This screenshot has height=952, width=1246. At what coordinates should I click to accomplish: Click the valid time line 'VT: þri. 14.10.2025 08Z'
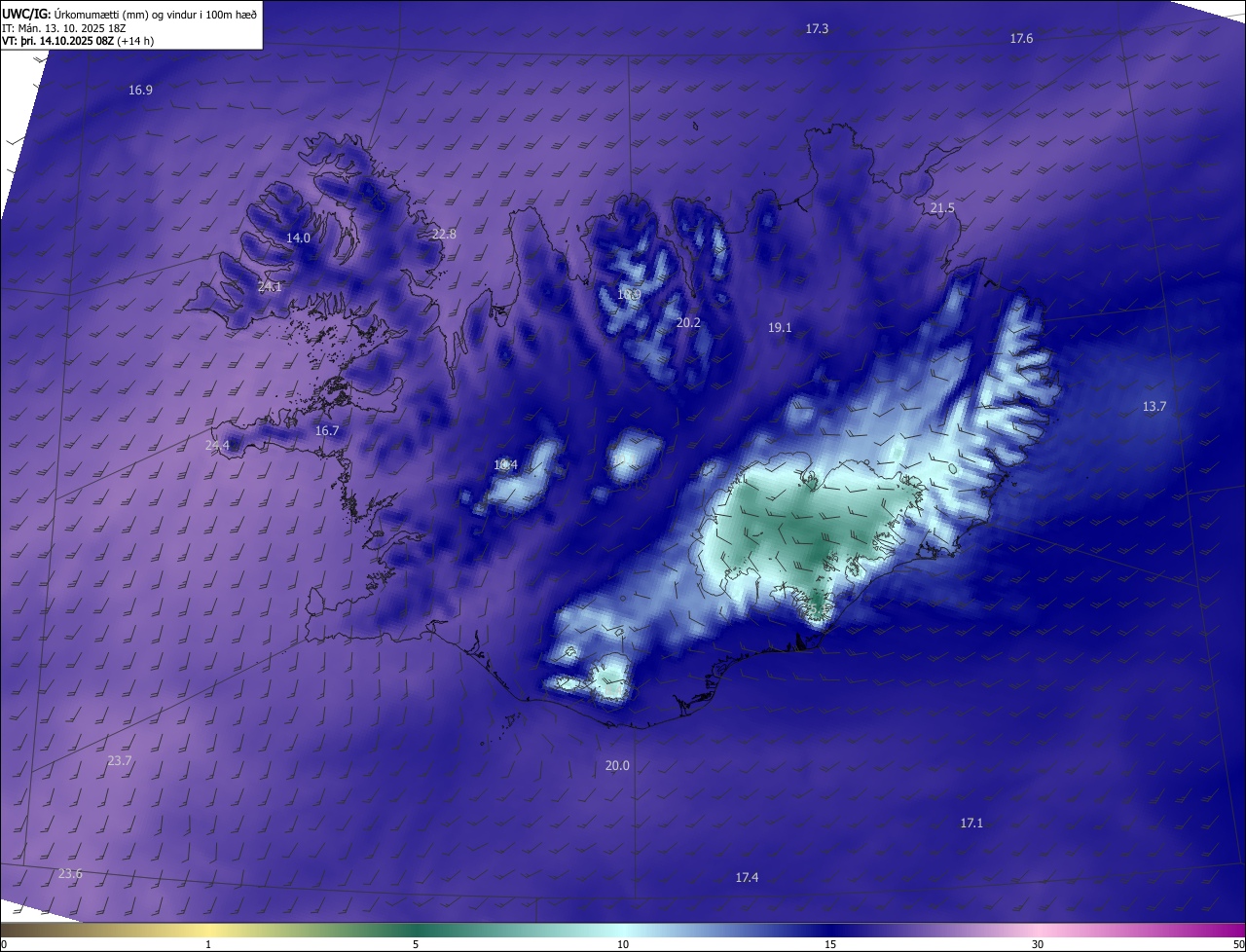pos(58,41)
